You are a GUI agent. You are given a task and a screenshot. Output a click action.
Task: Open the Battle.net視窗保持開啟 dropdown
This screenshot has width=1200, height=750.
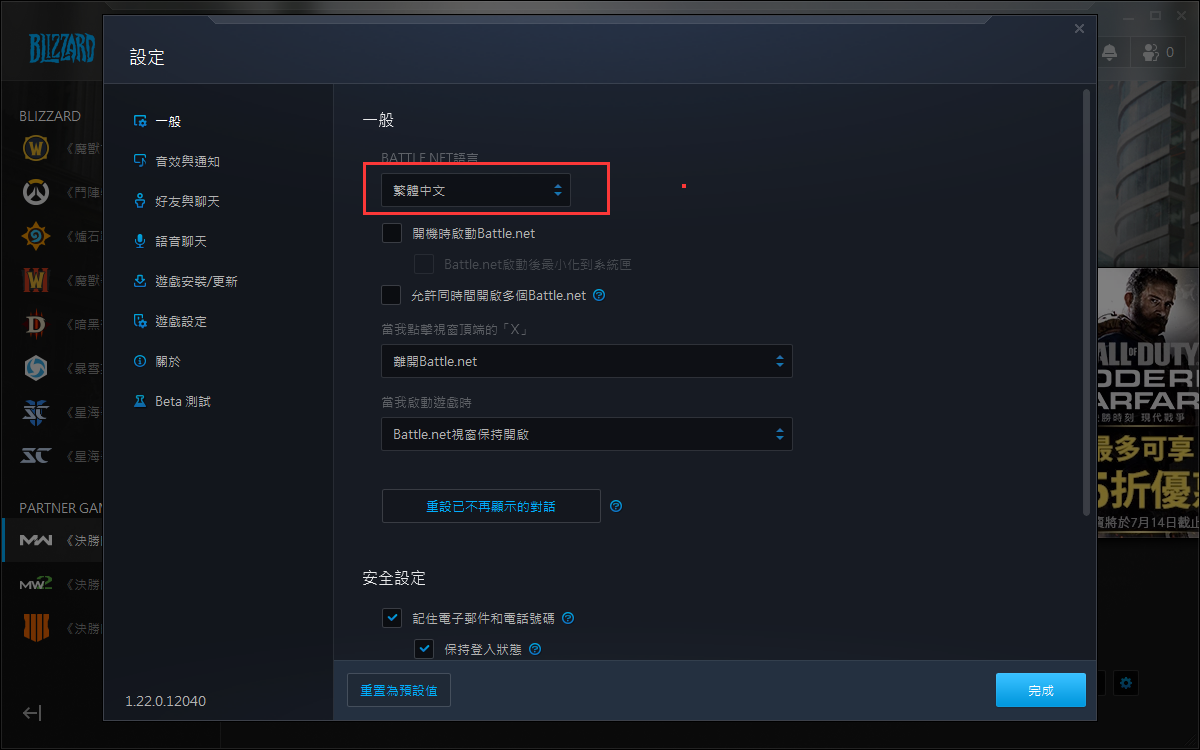587,434
